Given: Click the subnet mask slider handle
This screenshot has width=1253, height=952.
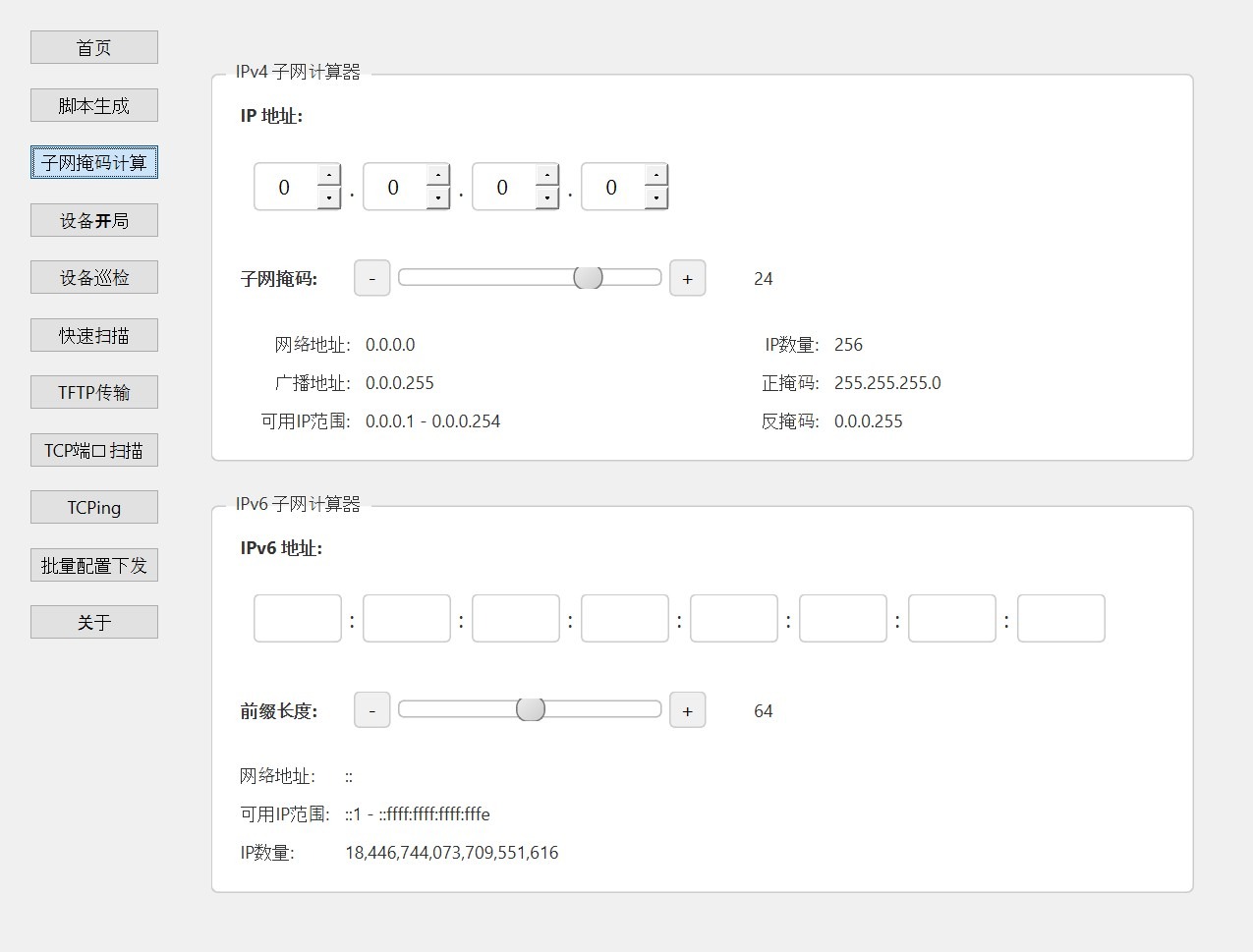Looking at the screenshot, I should [588, 278].
